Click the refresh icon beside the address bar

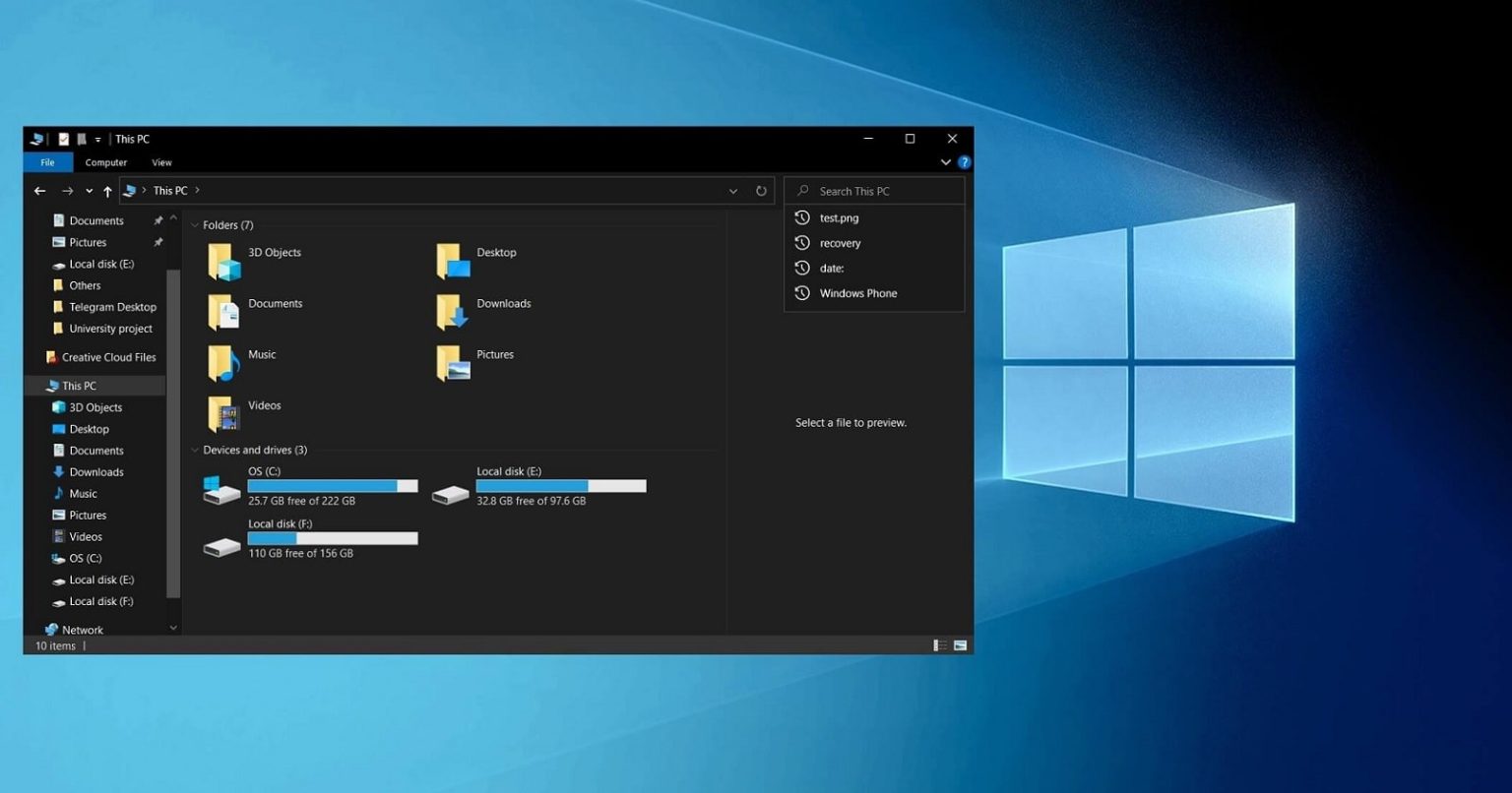pos(761,190)
